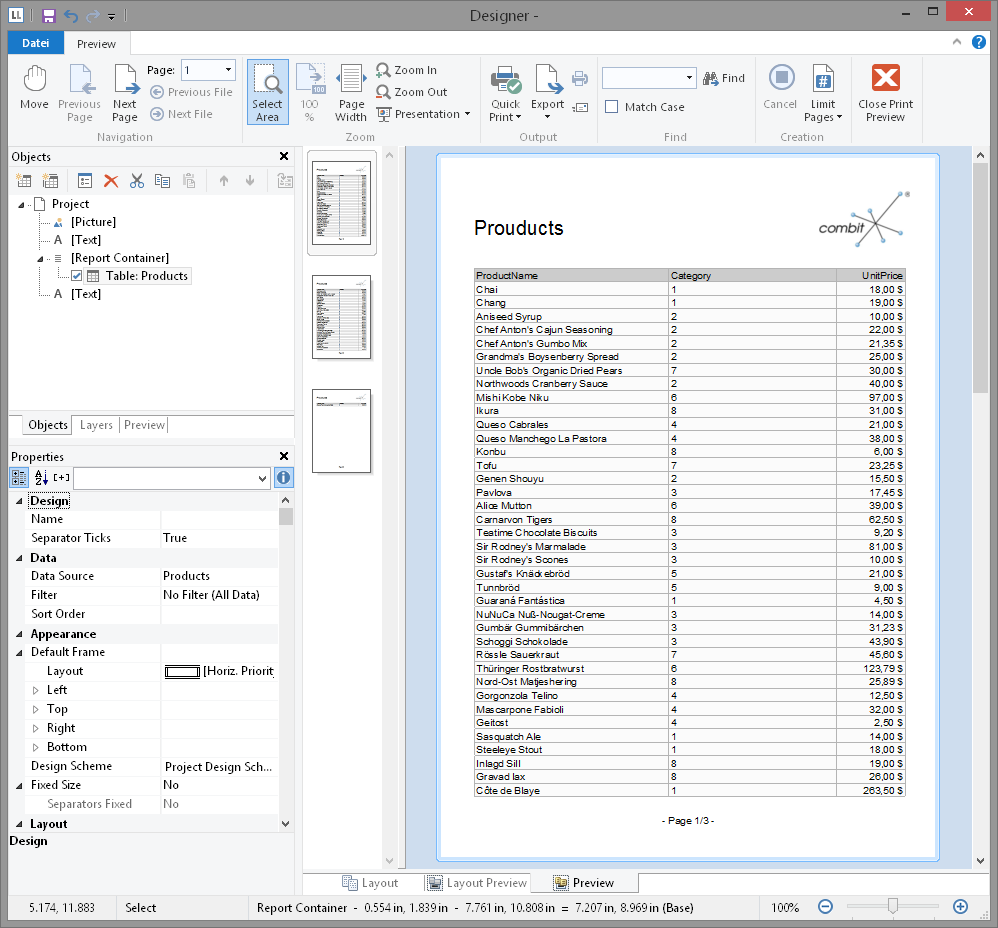Open the Presentation dropdown menu
The width and height of the screenshot is (998, 928).
[466, 114]
